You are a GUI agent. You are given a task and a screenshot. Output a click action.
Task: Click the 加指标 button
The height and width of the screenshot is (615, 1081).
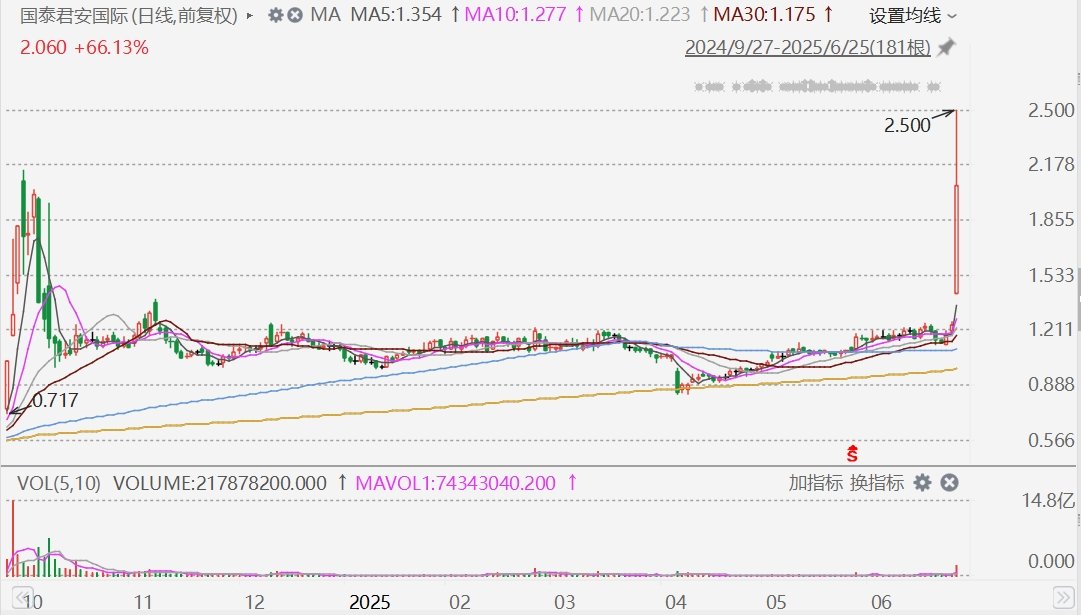tap(816, 483)
